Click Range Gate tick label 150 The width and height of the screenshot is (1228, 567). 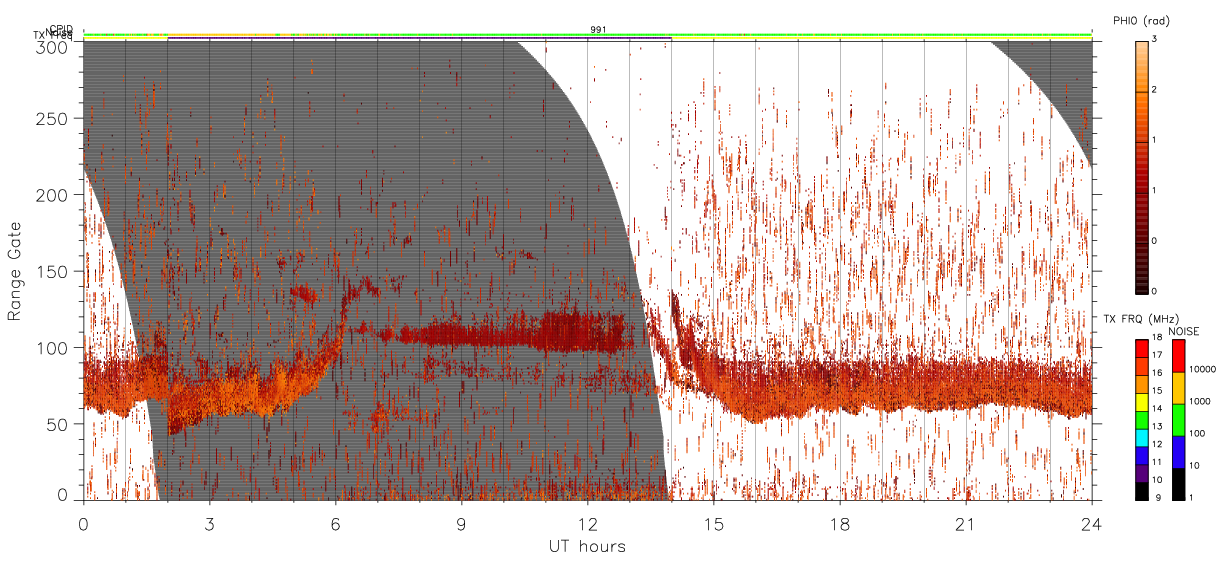[53, 272]
